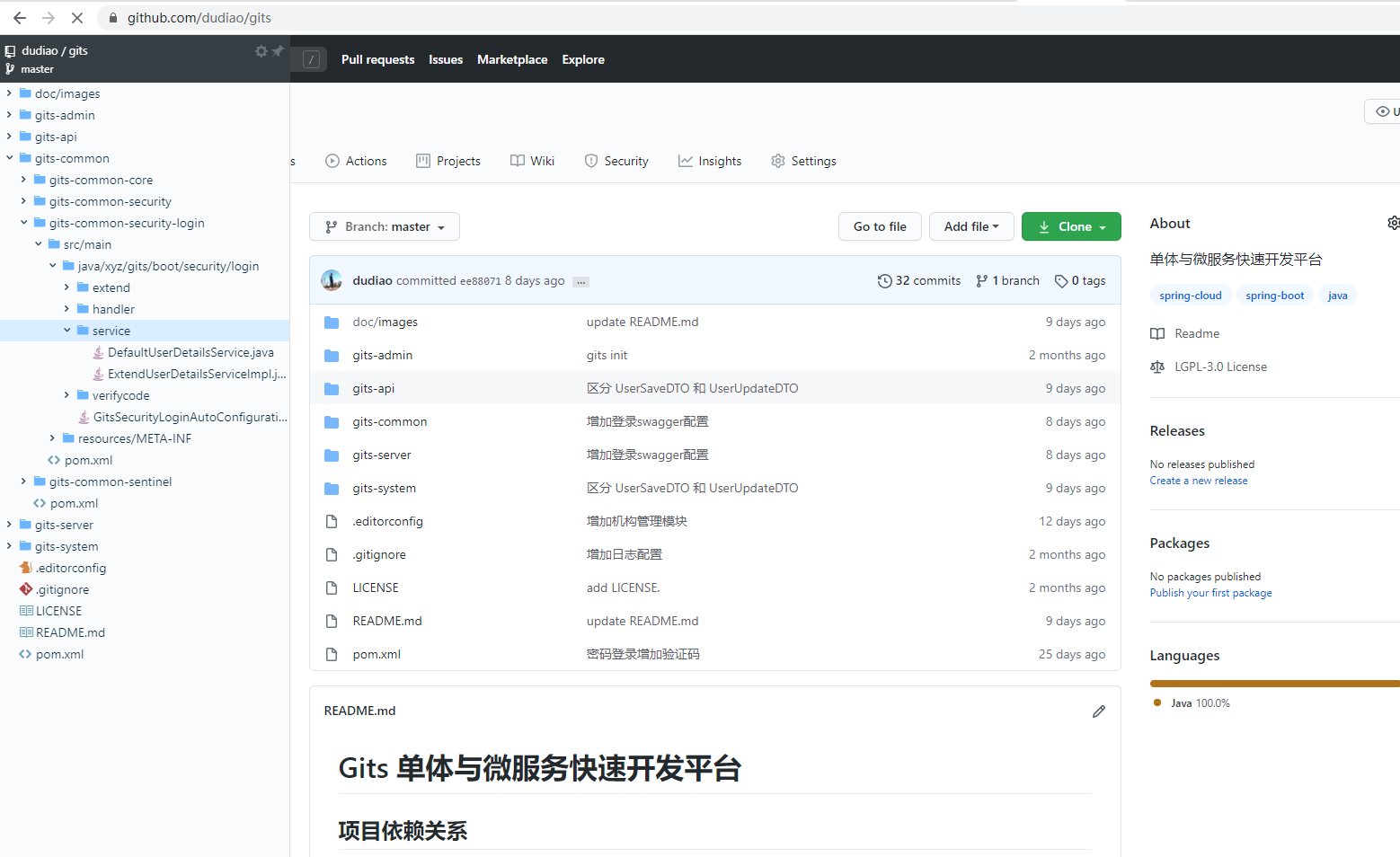
Task: Open the Insights tab
Action: click(710, 161)
